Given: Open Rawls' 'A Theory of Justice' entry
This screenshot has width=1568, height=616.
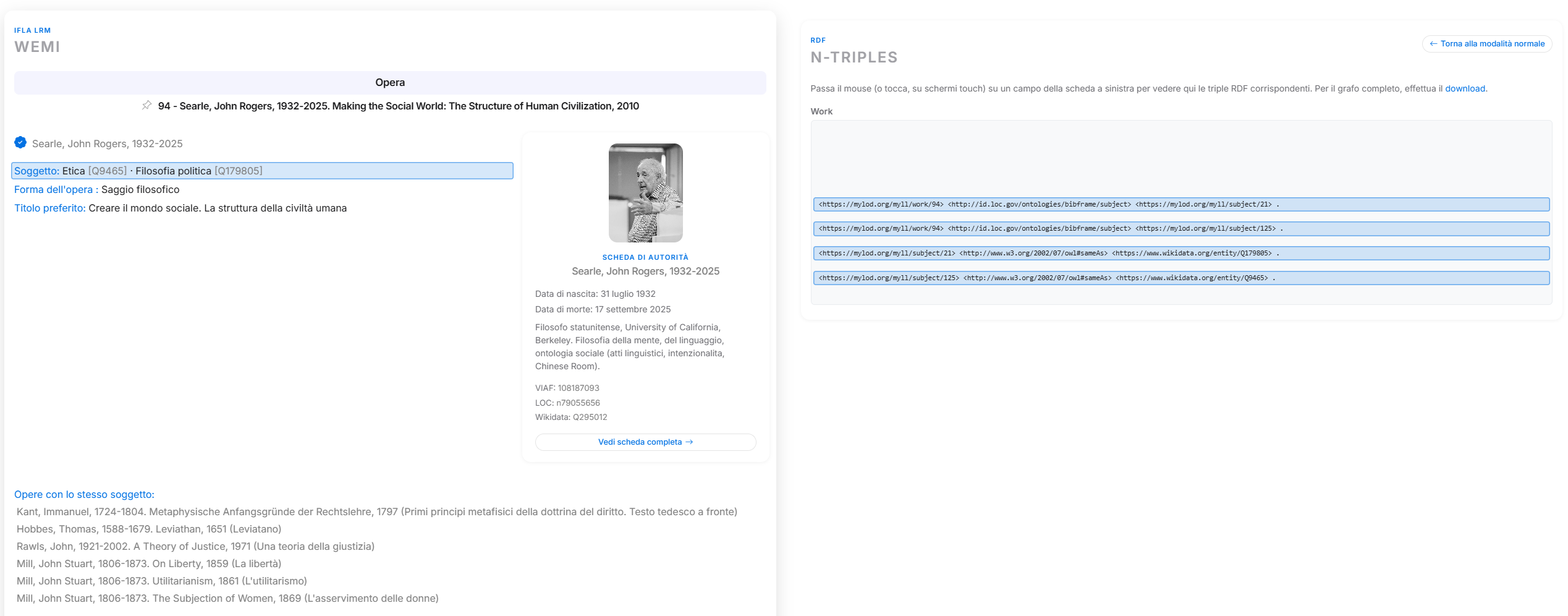Looking at the screenshot, I should [195, 547].
